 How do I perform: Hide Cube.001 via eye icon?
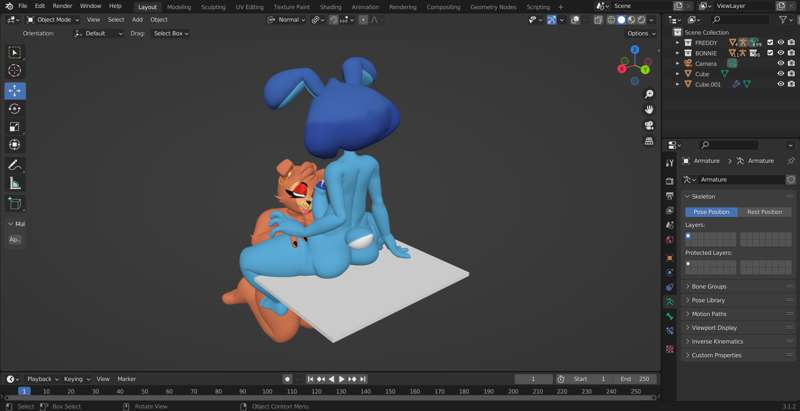[781, 84]
